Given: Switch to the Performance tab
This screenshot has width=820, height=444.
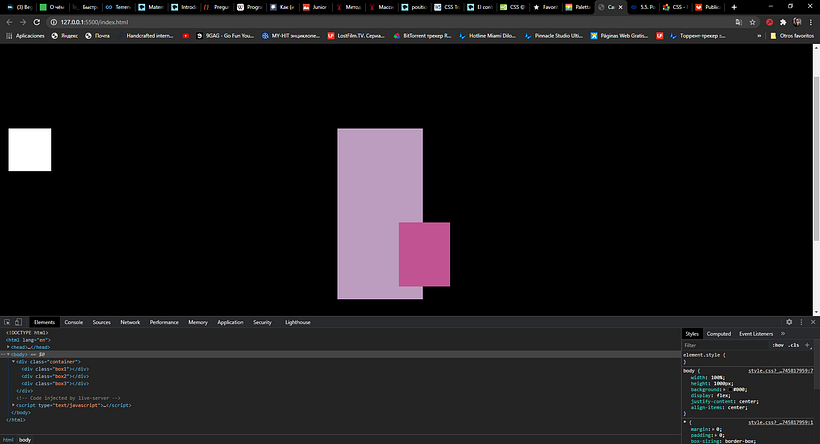Looking at the screenshot, I should (164, 322).
